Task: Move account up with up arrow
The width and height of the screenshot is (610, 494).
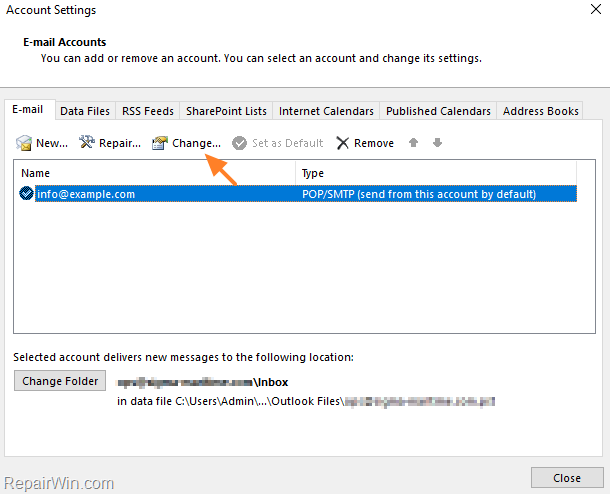Action: click(413, 143)
